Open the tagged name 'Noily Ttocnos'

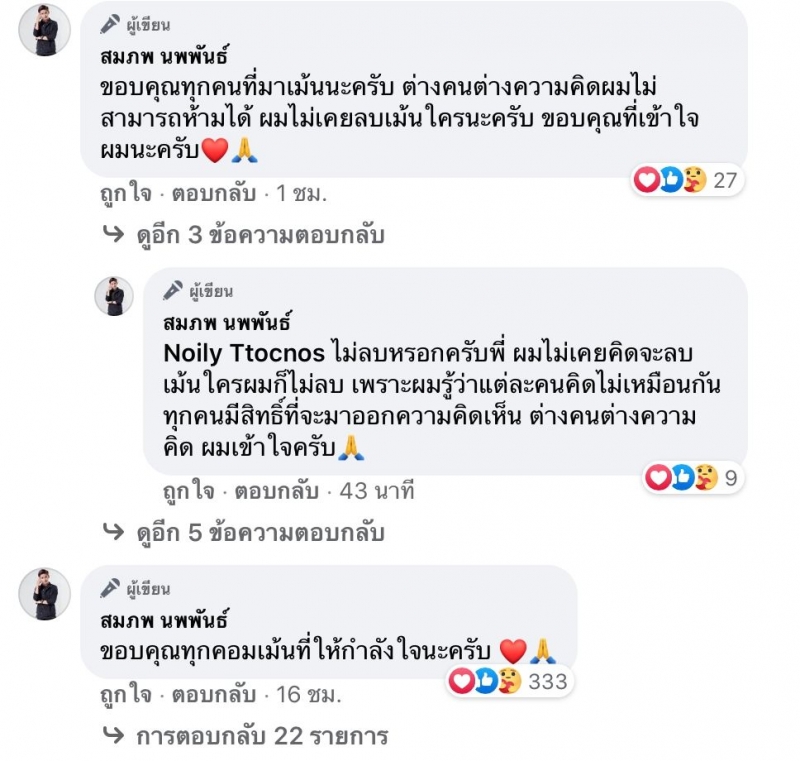click(244, 354)
